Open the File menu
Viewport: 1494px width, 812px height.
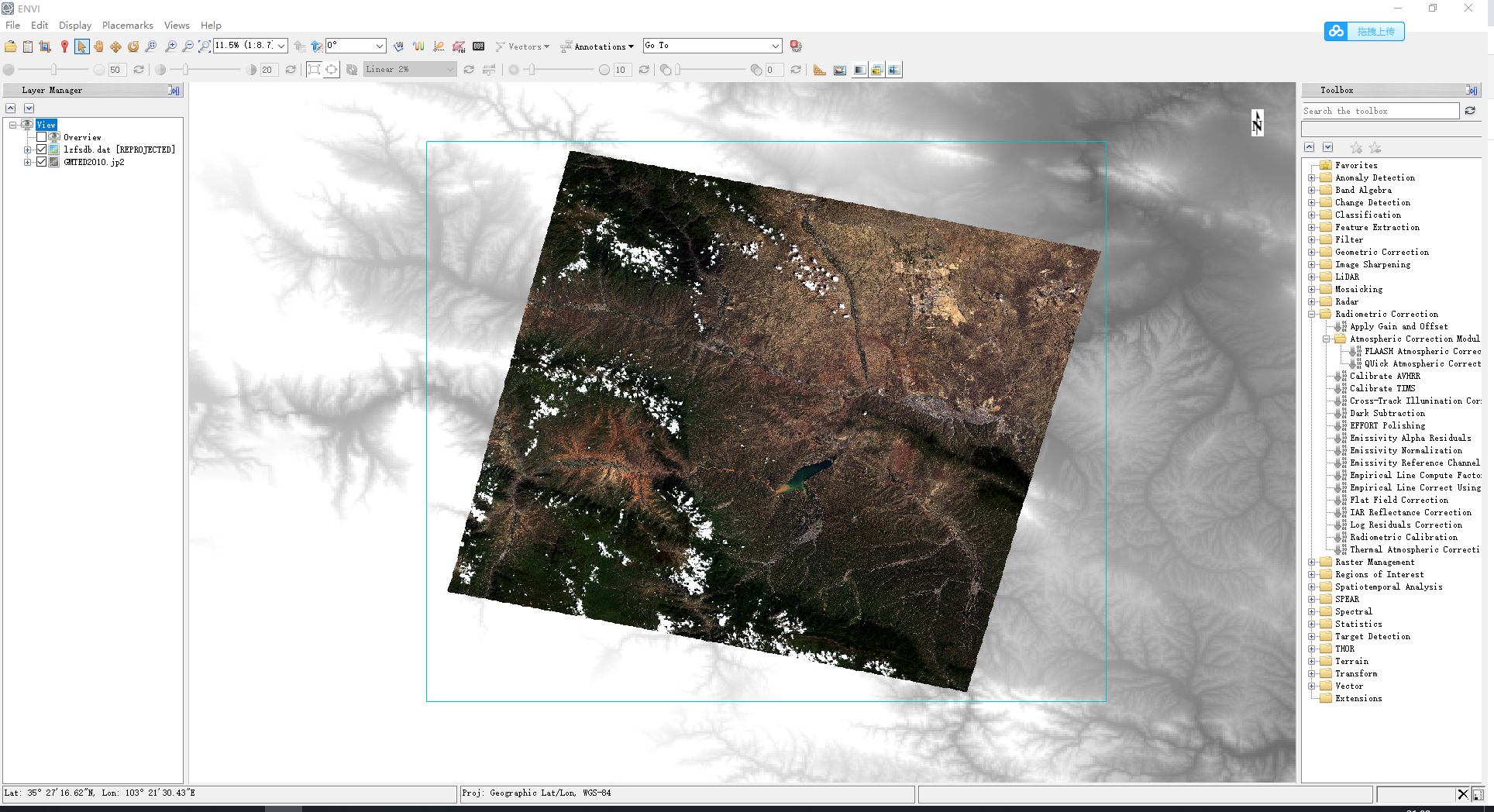point(13,26)
